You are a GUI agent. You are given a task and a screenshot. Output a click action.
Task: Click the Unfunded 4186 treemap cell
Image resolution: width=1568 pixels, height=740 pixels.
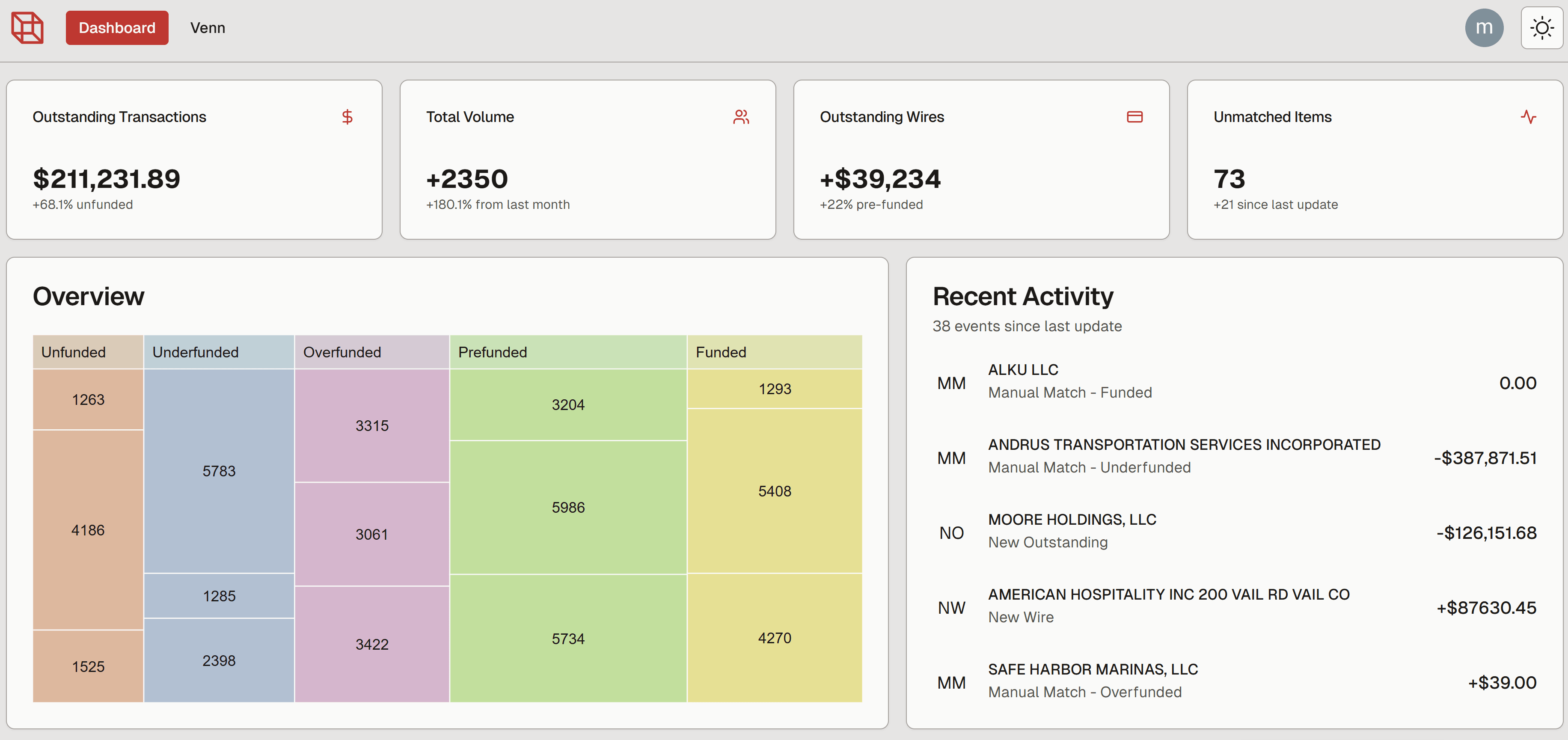point(88,530)
